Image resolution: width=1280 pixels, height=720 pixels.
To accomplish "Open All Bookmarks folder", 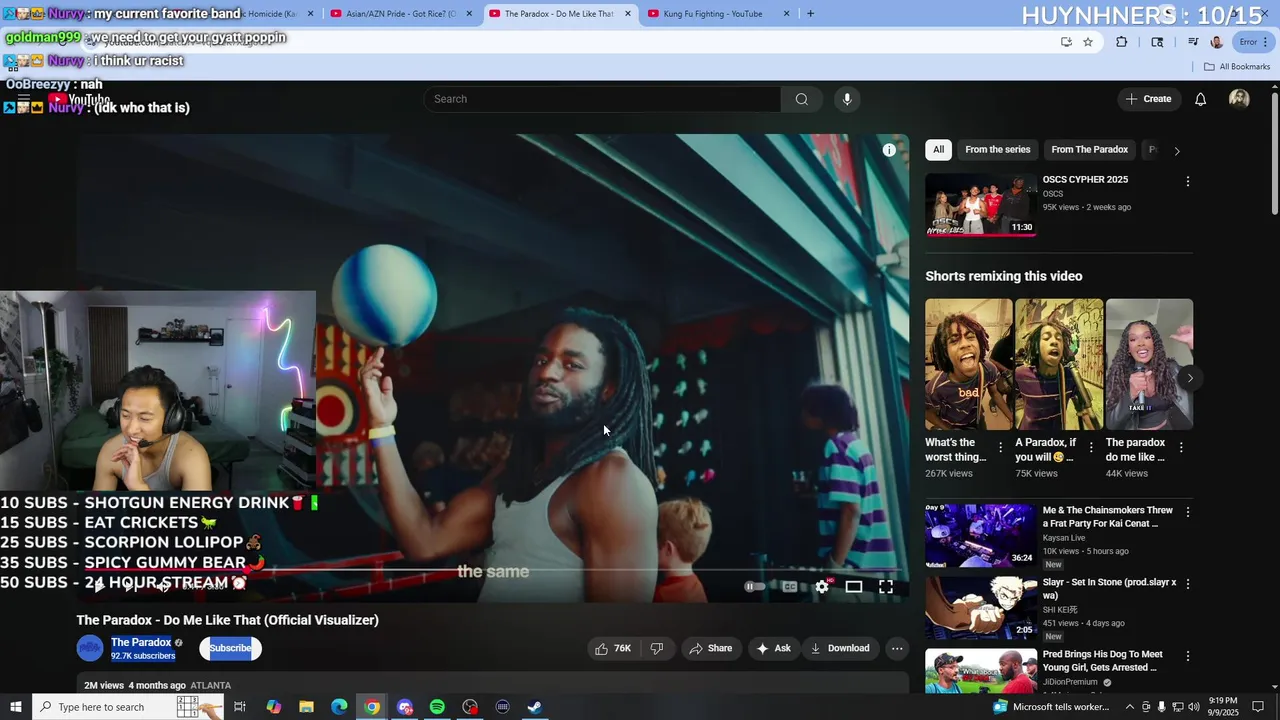I will pyautogui.click(x=1237, y=67).
